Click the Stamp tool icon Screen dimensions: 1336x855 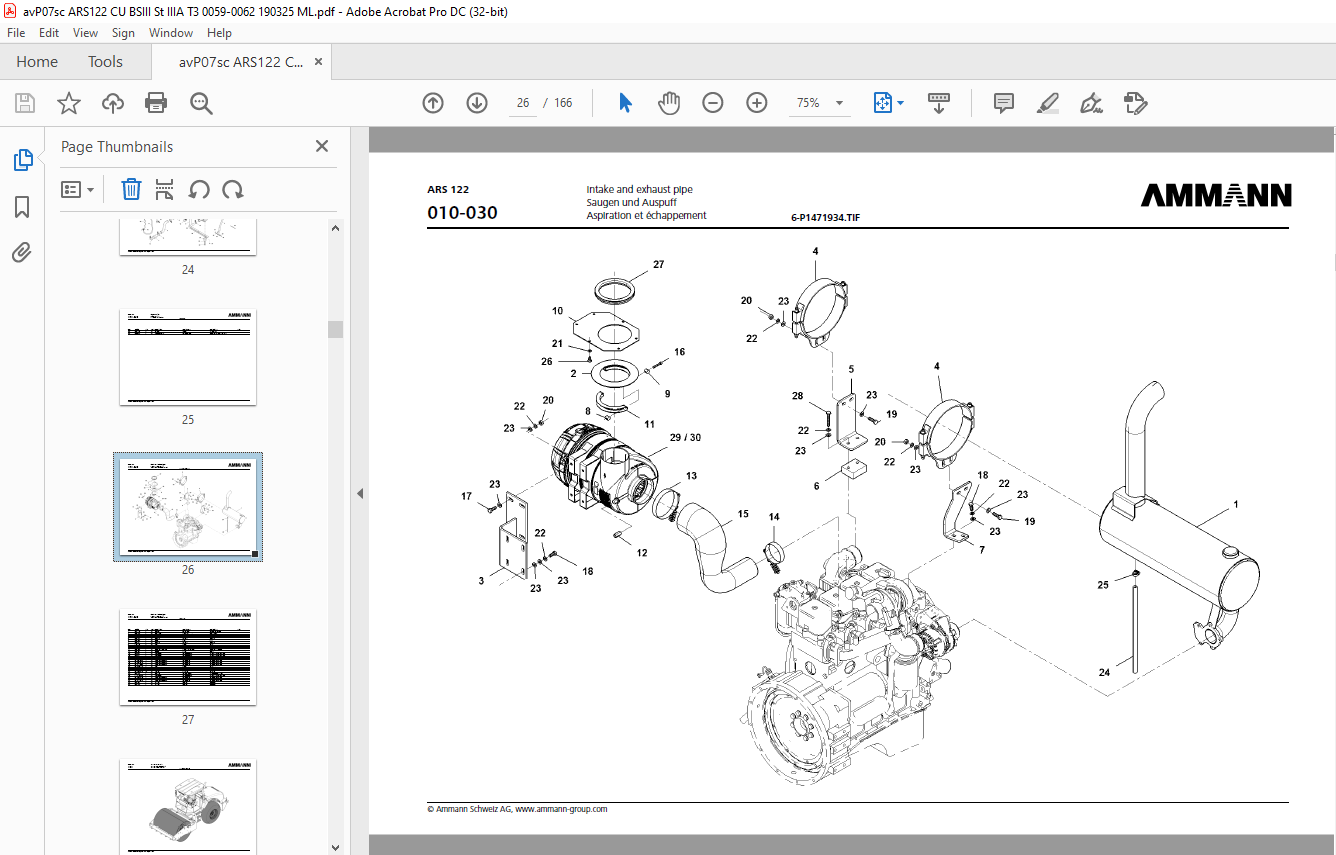coord(1135,103)
